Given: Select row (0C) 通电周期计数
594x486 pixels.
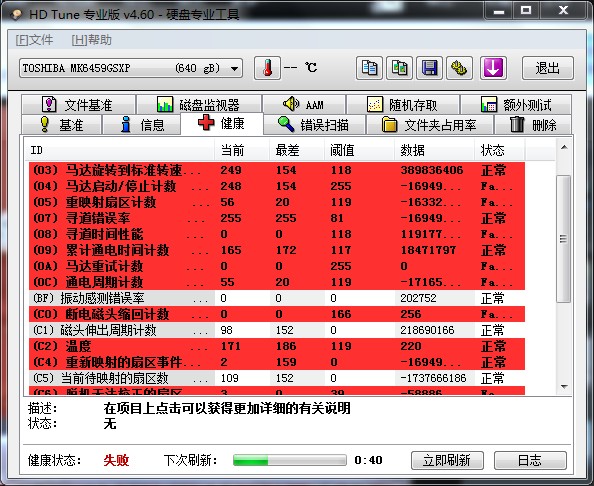Looking at the screenshot, I should click(277, 282).
